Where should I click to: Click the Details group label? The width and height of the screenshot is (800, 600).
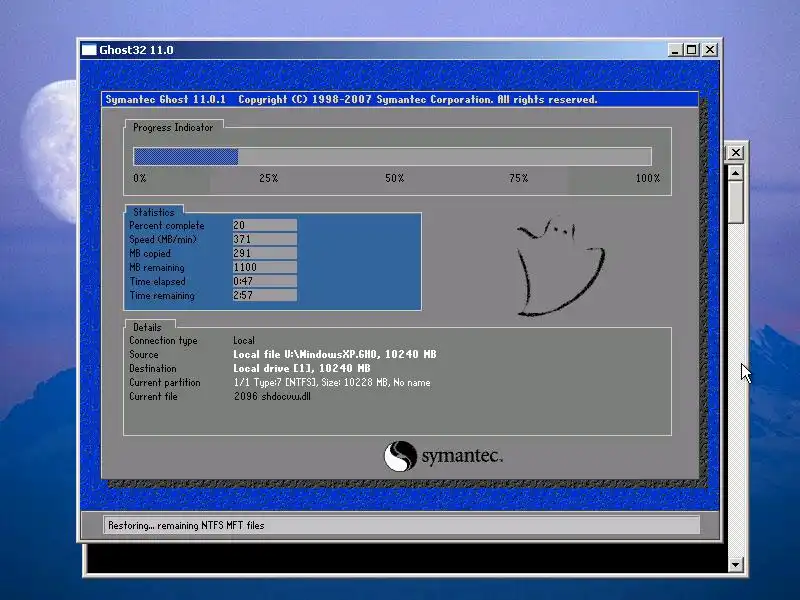click(147, 328)
